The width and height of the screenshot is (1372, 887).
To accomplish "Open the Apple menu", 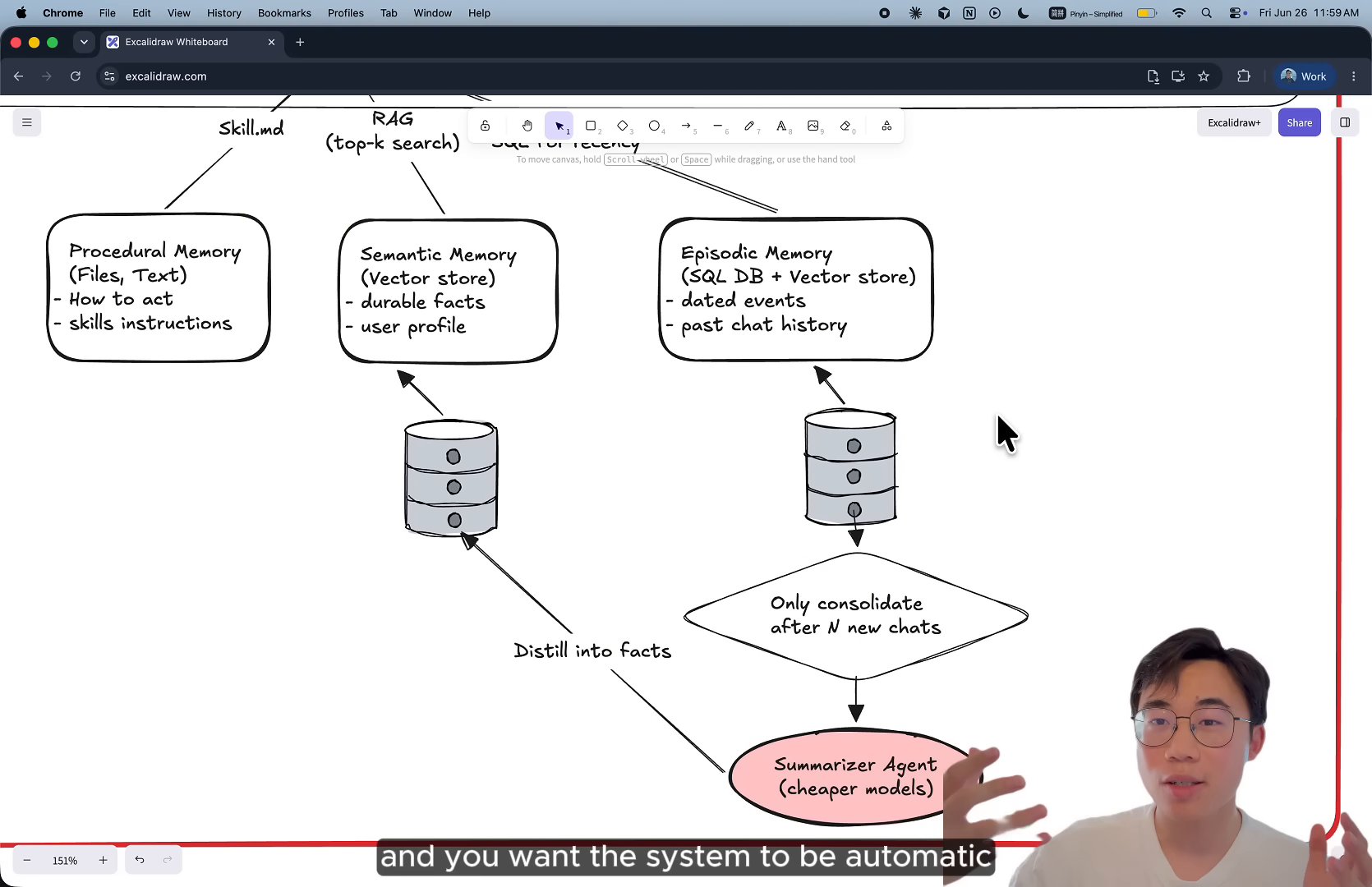I will coord(21,13).
